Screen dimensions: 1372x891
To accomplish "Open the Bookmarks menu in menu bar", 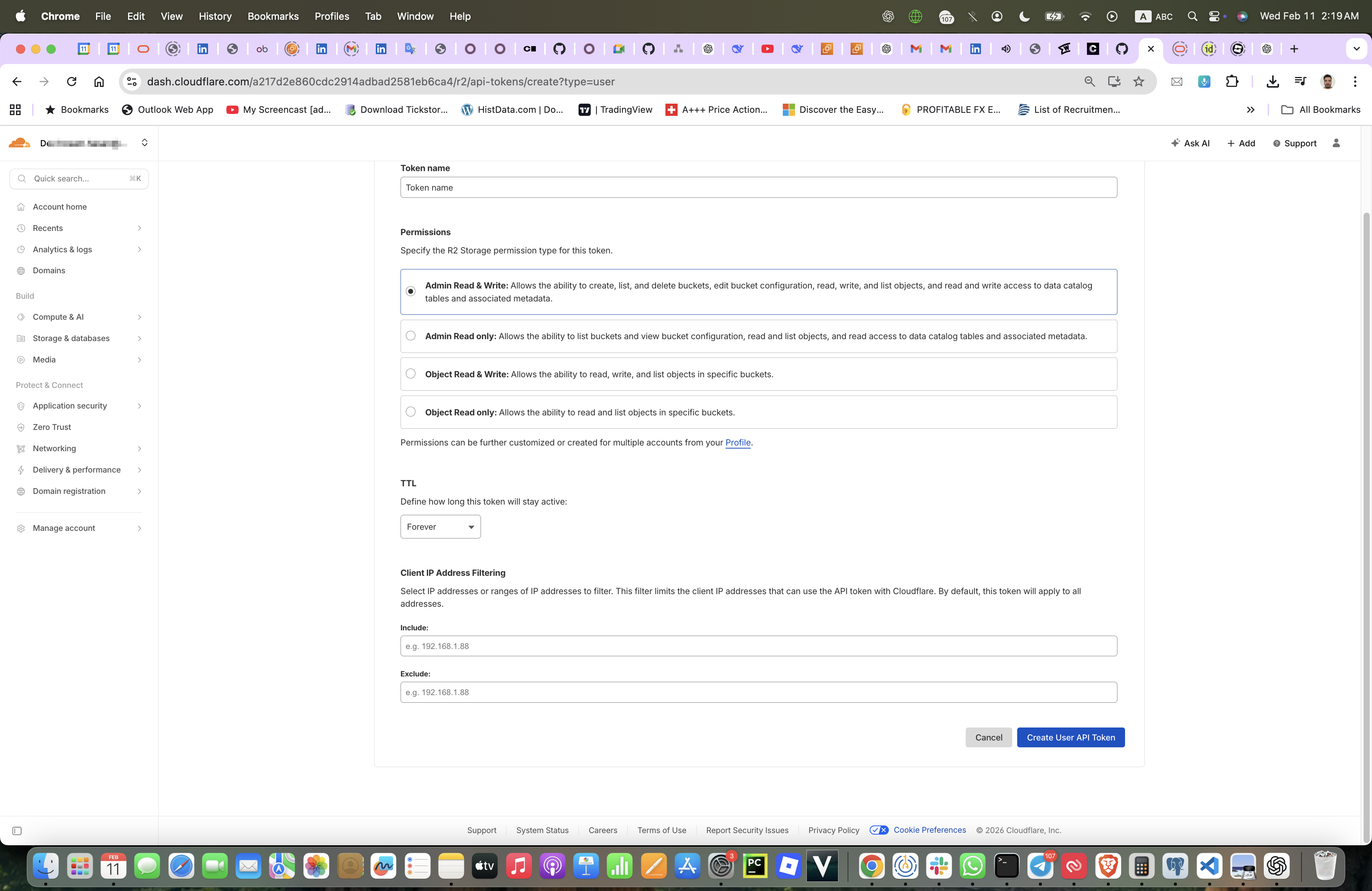I will click(272, 16).
